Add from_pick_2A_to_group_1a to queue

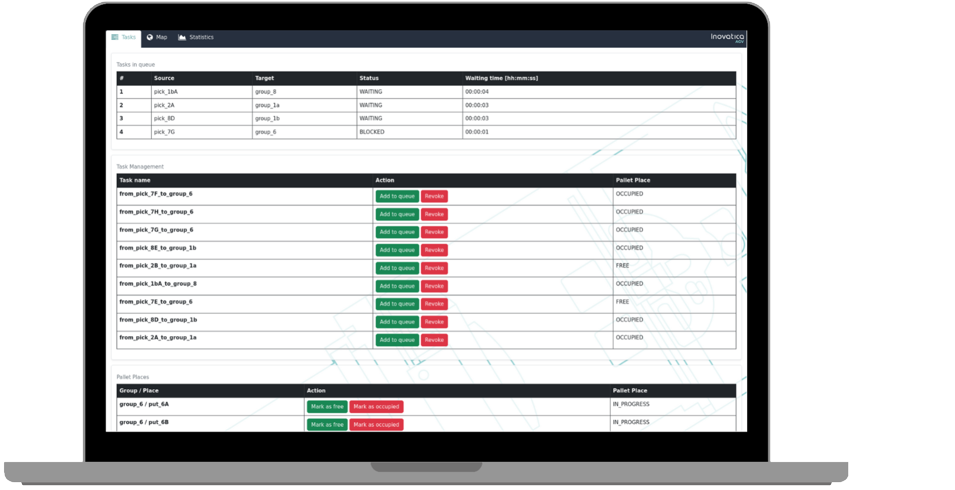click(x=397, y=340)
